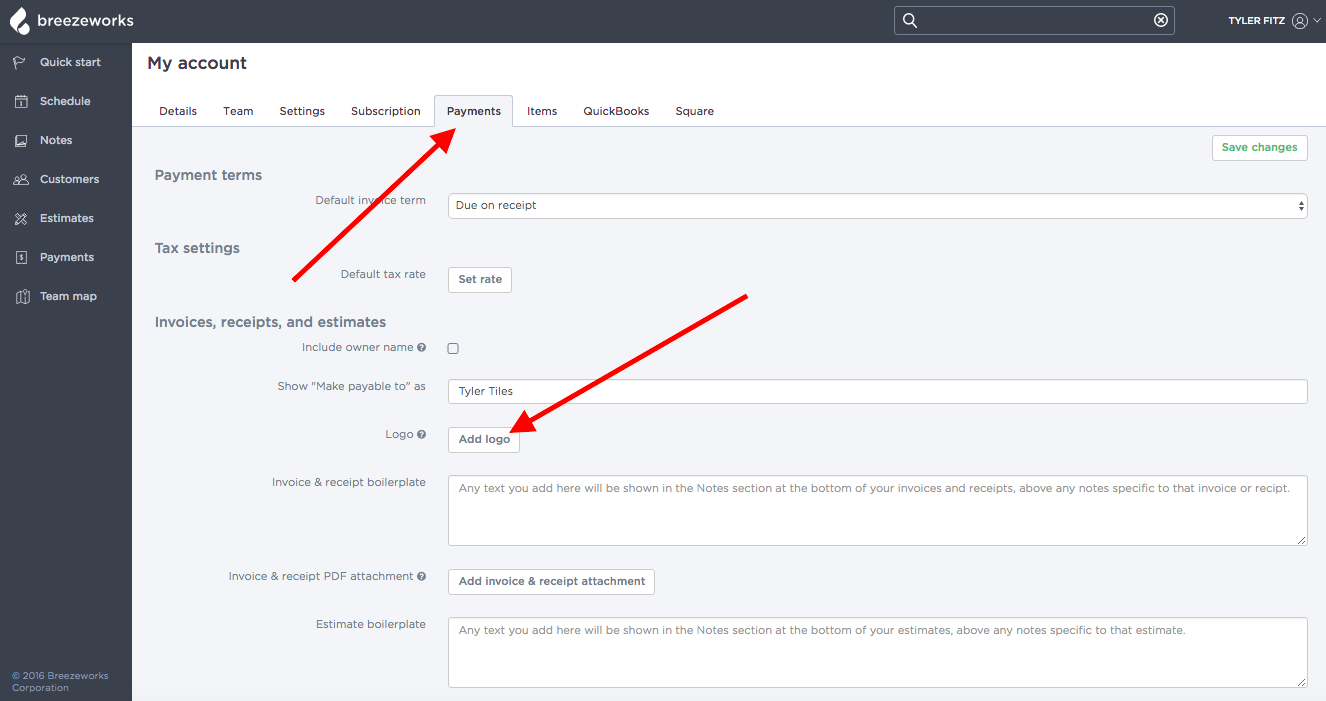This screenshot has width=1326, height=701.
Task: Click help icon next to Include owner name
Action: click(x=422, y=348)
